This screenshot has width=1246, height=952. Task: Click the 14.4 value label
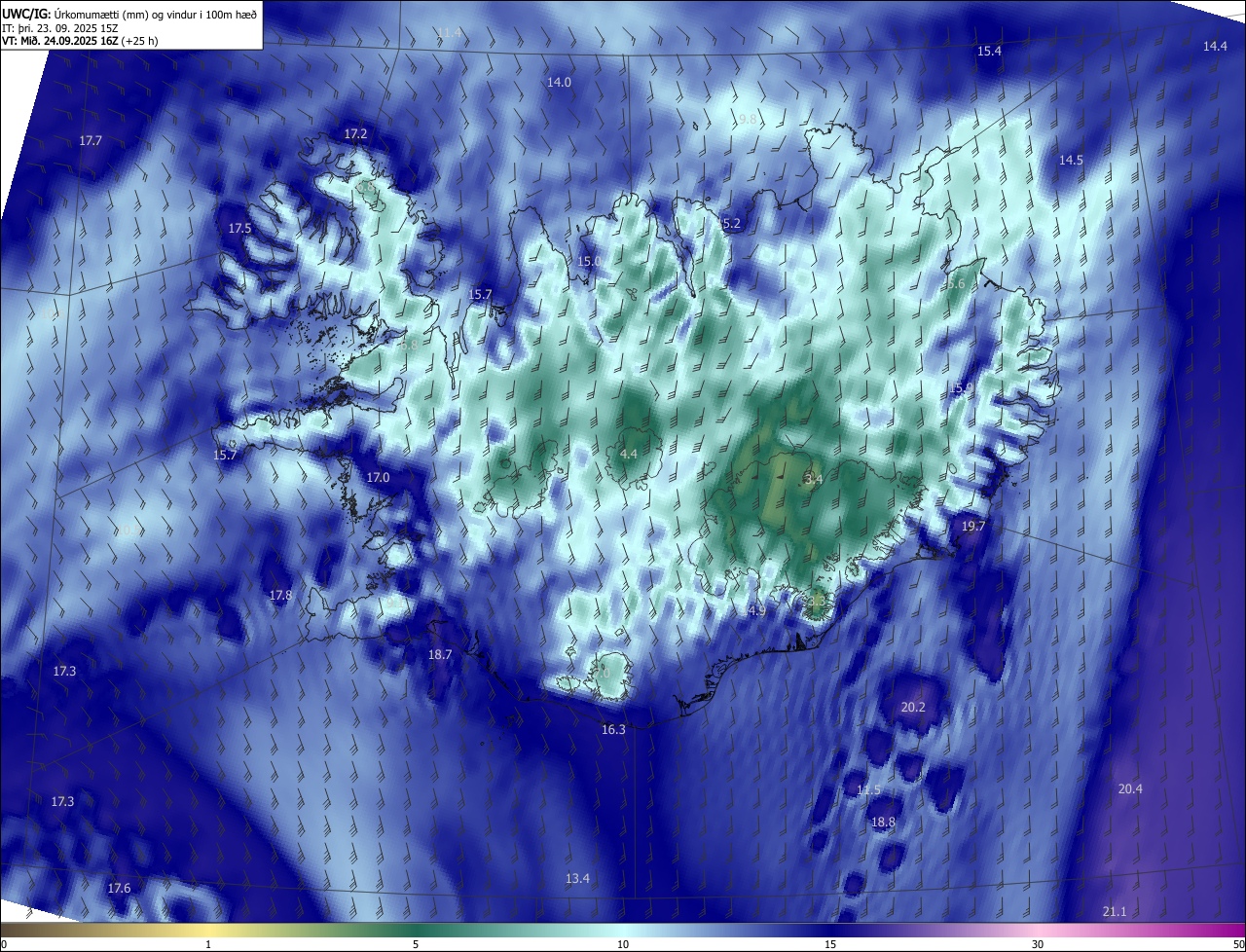click(1215, 46)
